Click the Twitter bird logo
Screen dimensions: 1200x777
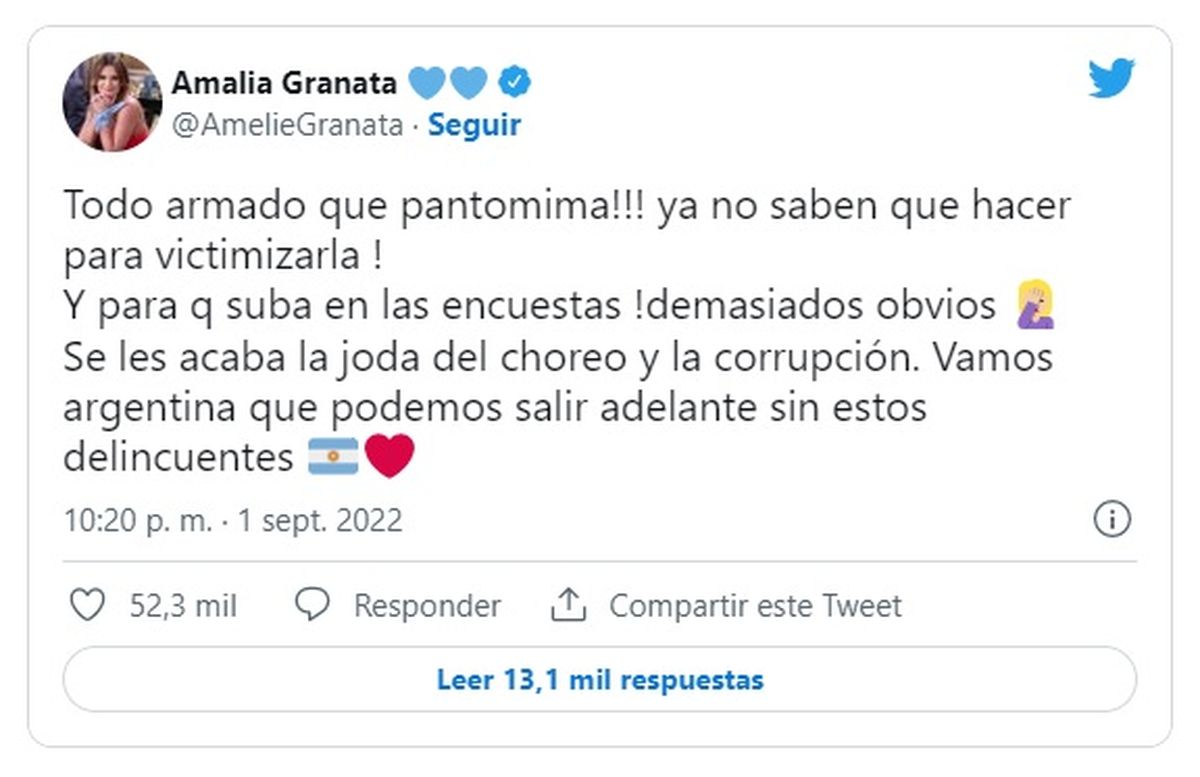1111,79
